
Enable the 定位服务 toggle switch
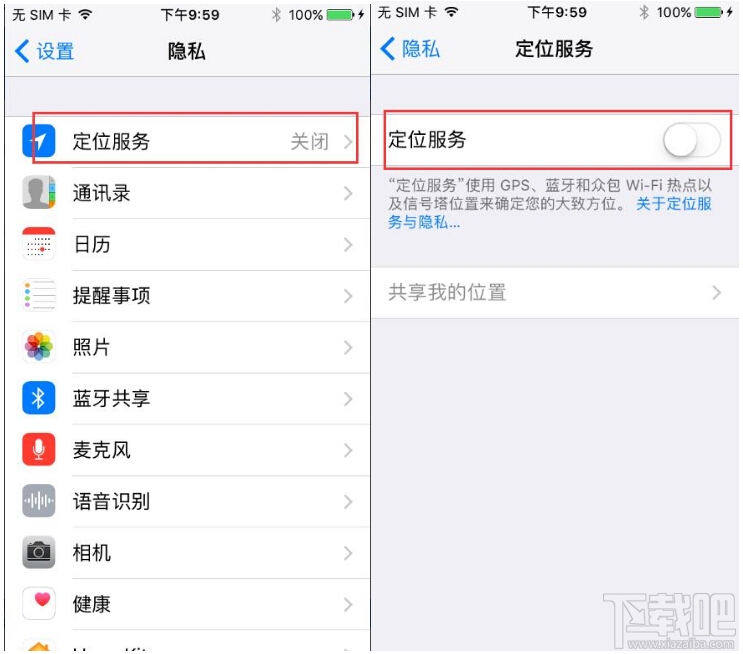click(691, 140)
